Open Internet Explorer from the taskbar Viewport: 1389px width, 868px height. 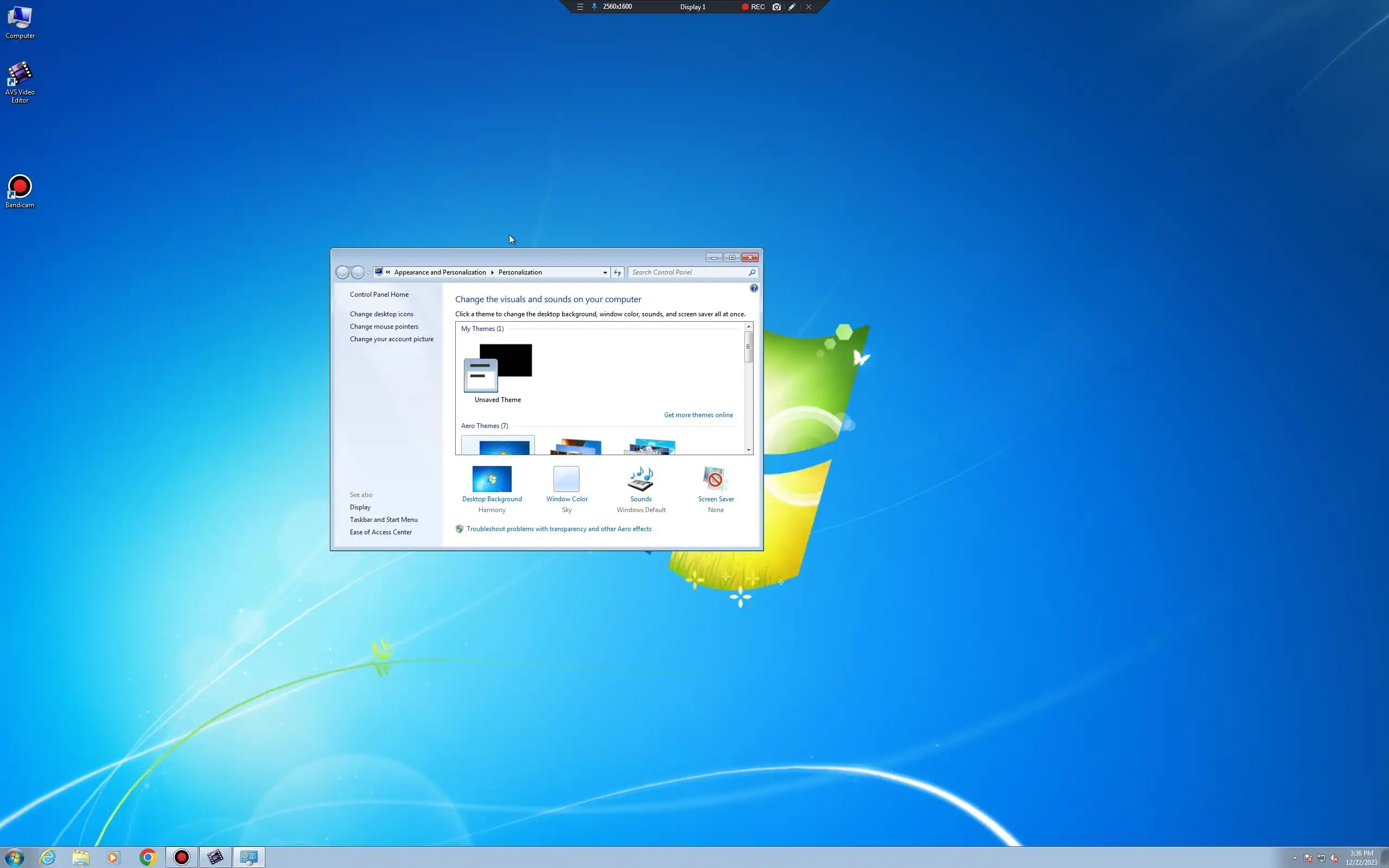click(48, 857)
